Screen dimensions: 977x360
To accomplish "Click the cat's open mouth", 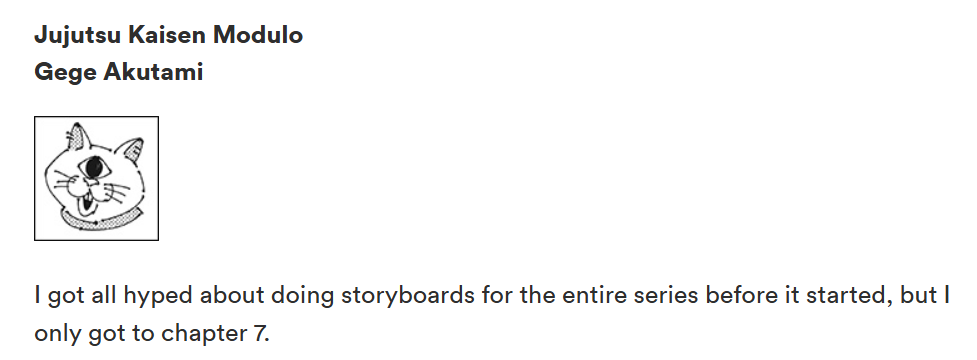I will click(87, 202).
